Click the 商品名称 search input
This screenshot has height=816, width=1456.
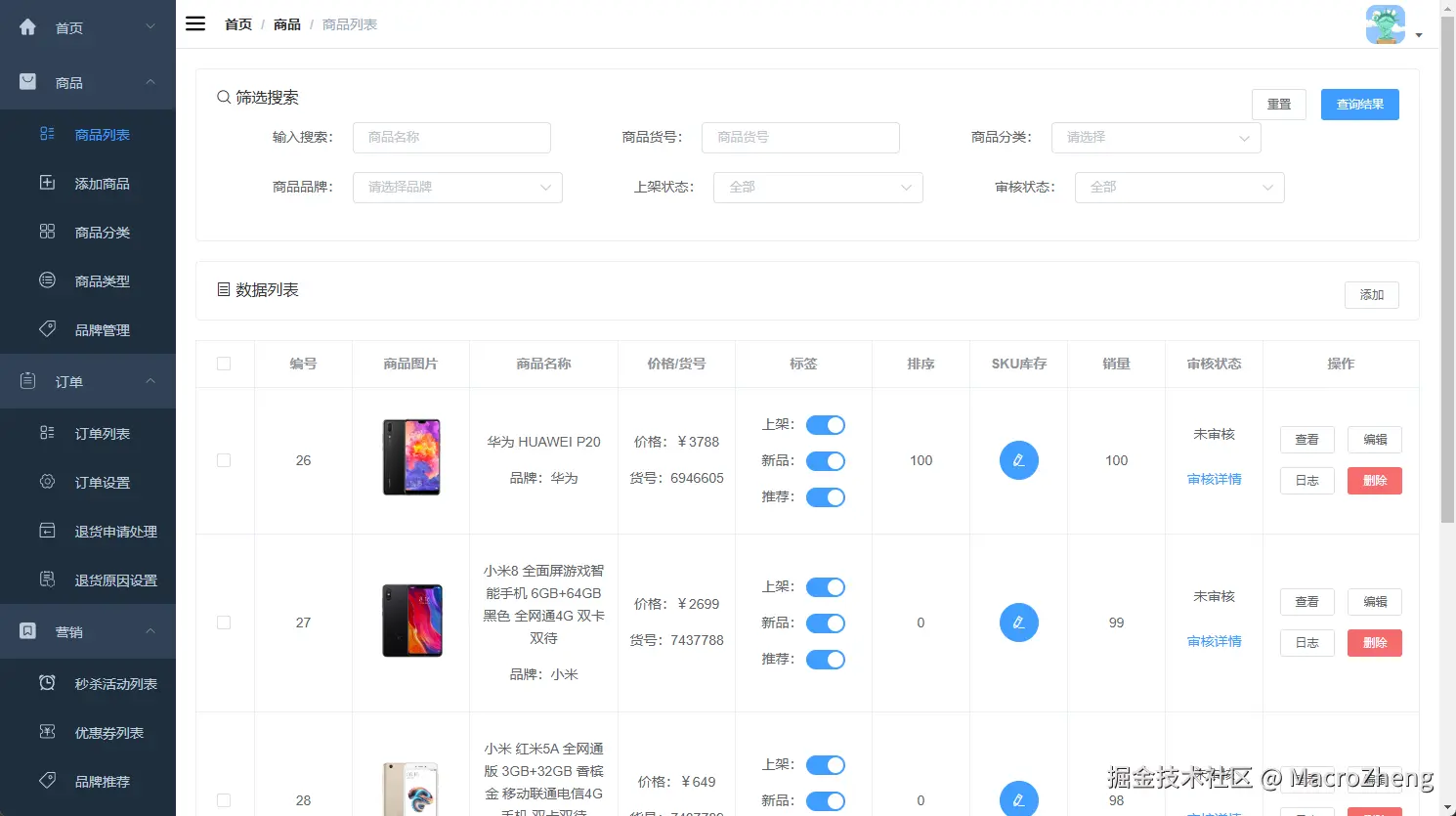[451, 138]
